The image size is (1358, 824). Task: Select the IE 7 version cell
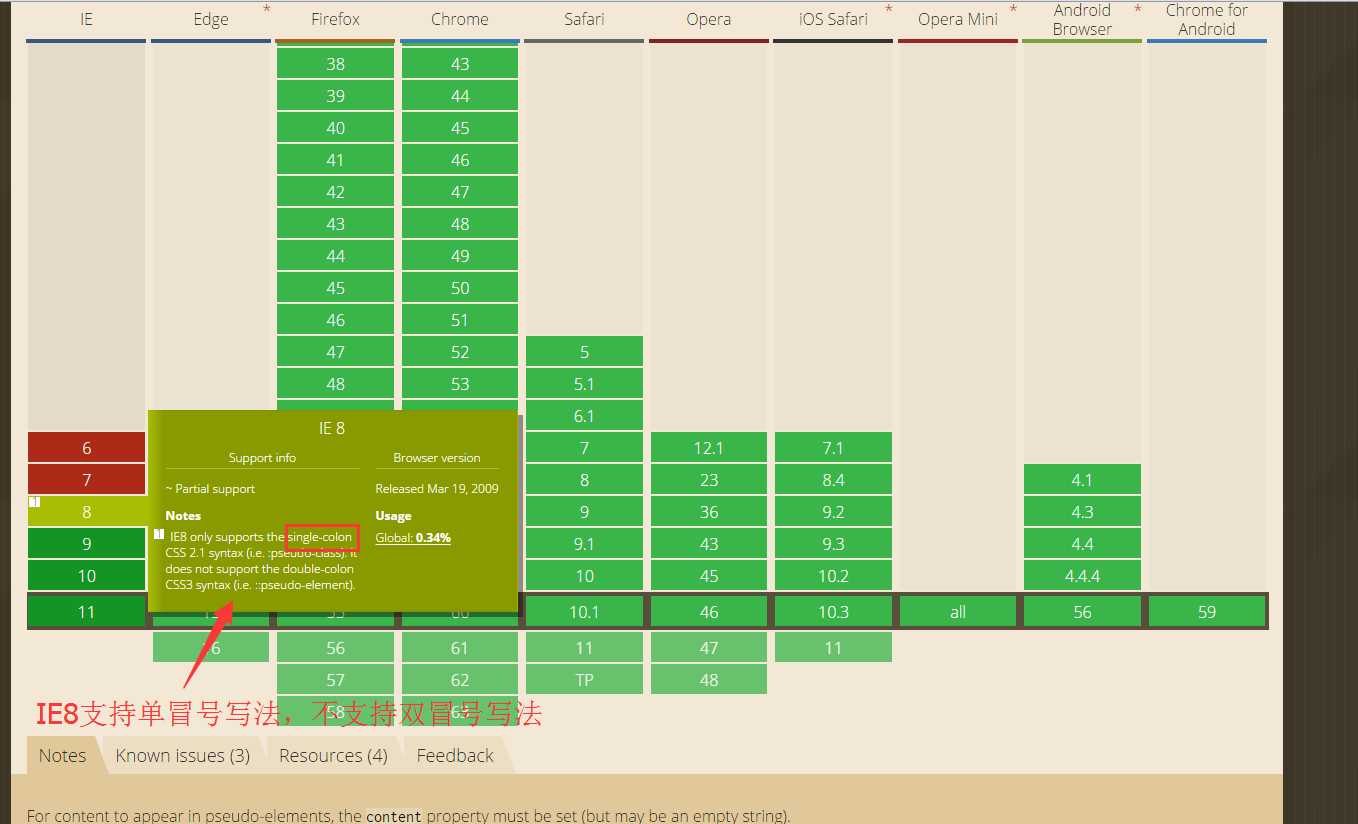tap(86, 480)
